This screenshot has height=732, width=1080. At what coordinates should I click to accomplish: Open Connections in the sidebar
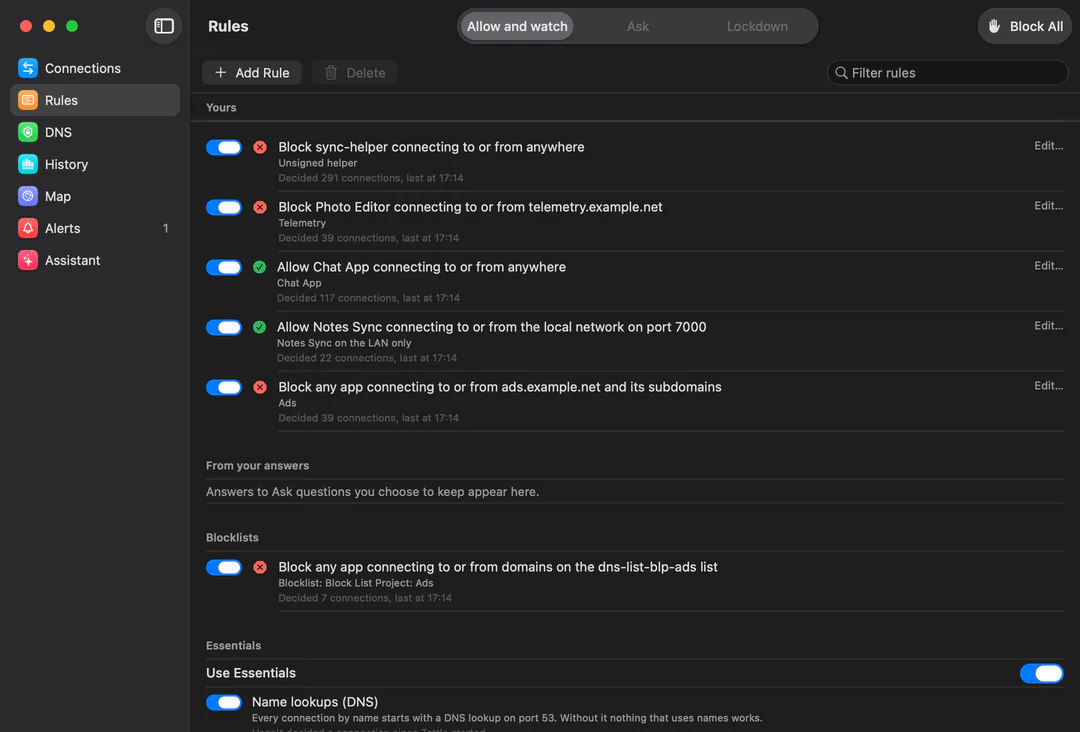83,68
